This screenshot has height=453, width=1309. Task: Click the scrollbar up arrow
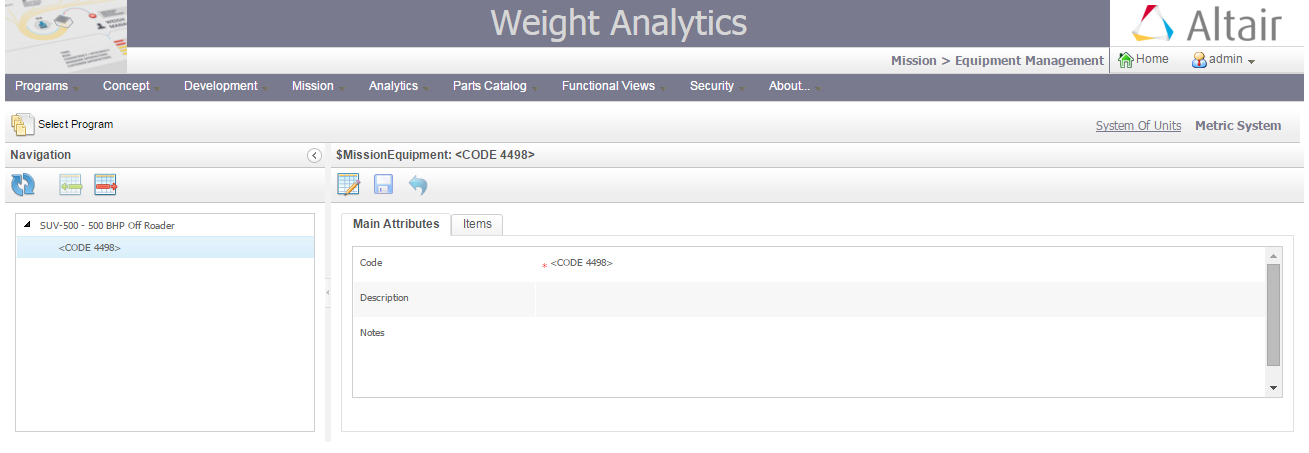pos(1273,255)
